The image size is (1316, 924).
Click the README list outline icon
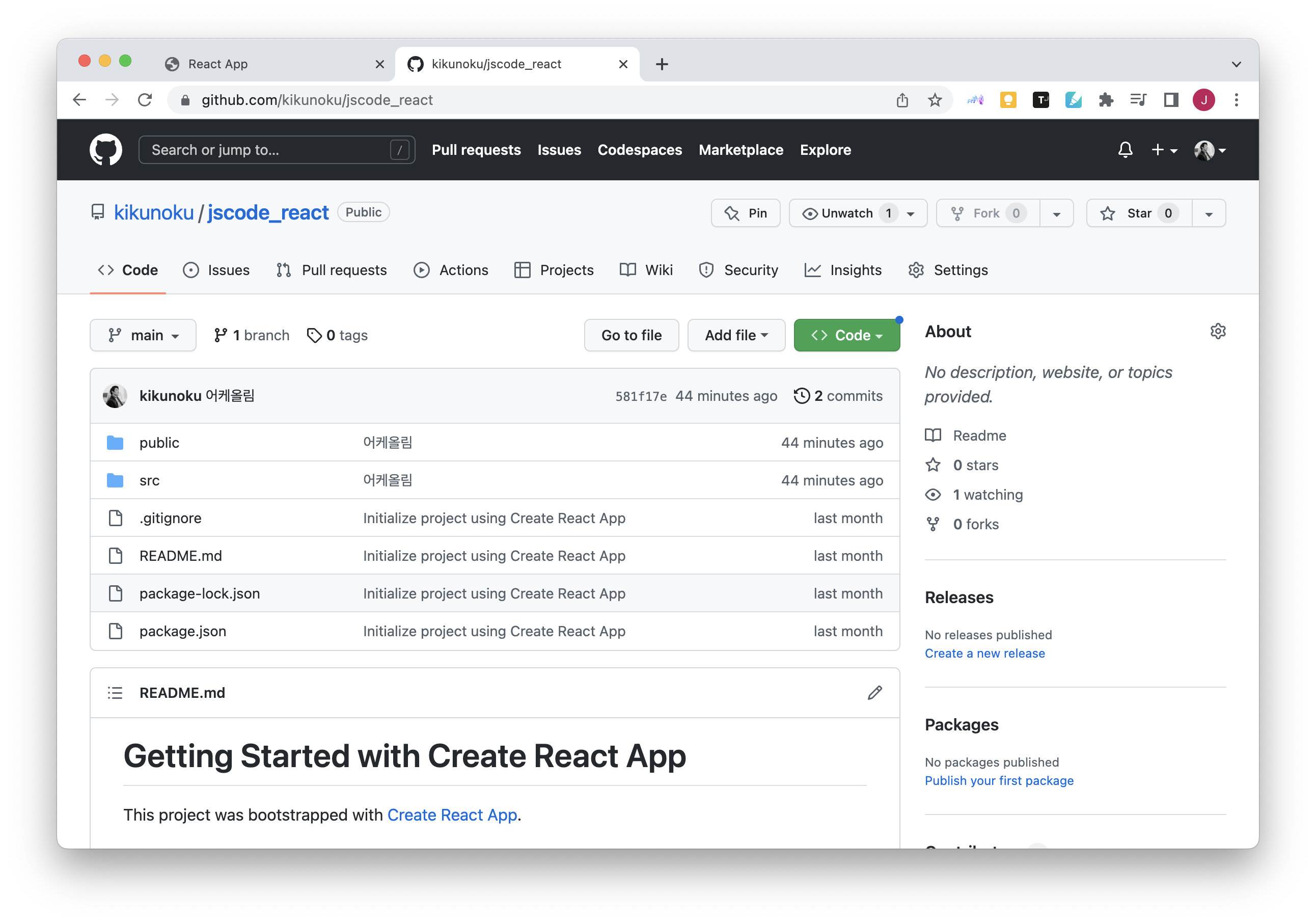pyautogui.click(x=115, y=693)
